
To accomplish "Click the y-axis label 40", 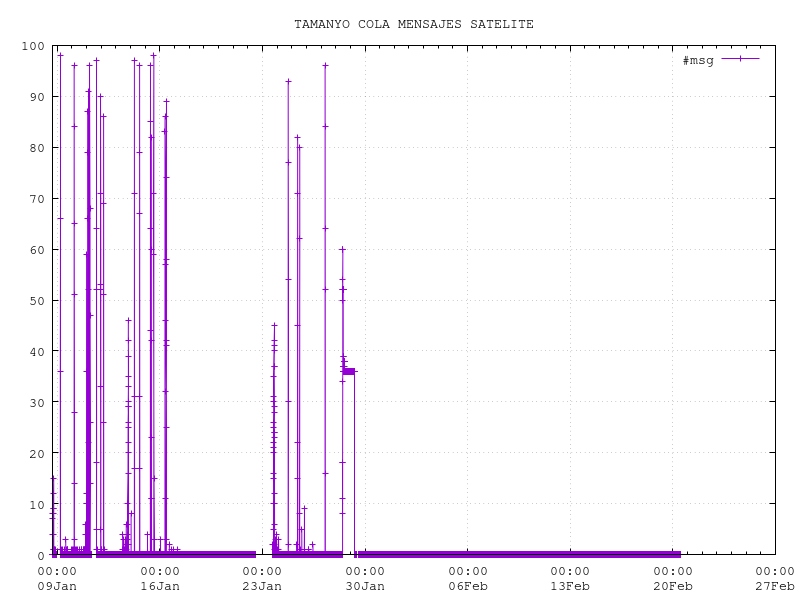I will 37,352.
